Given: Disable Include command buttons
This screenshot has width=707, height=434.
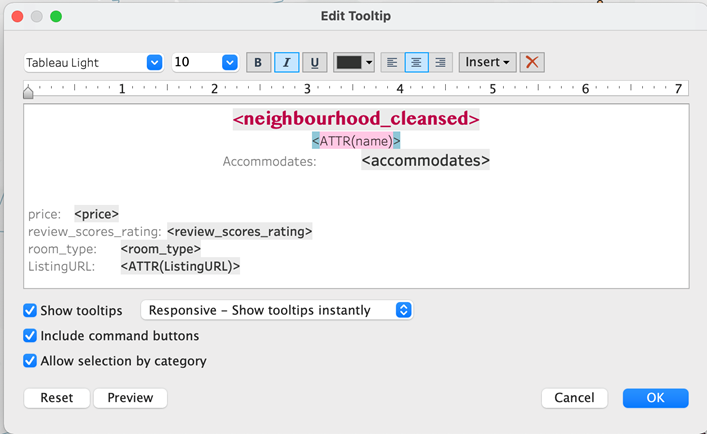Looking at the screenshot, I should tap(30, 336).
